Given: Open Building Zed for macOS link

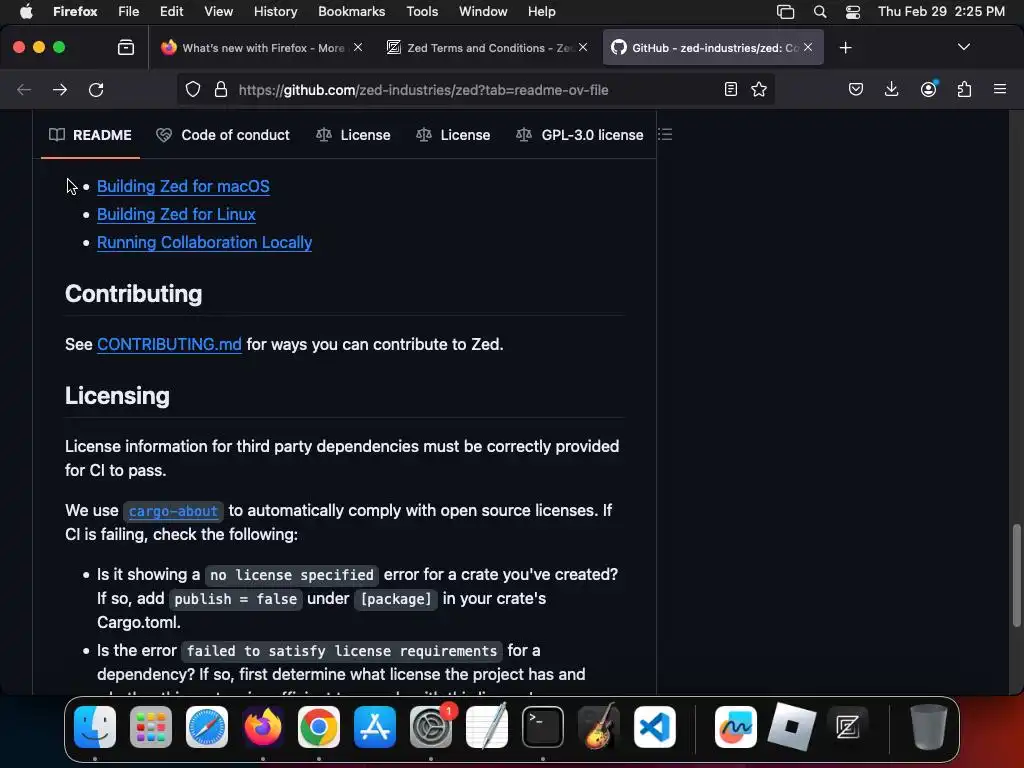Looking at the screenshot, I should coord(183,187).
